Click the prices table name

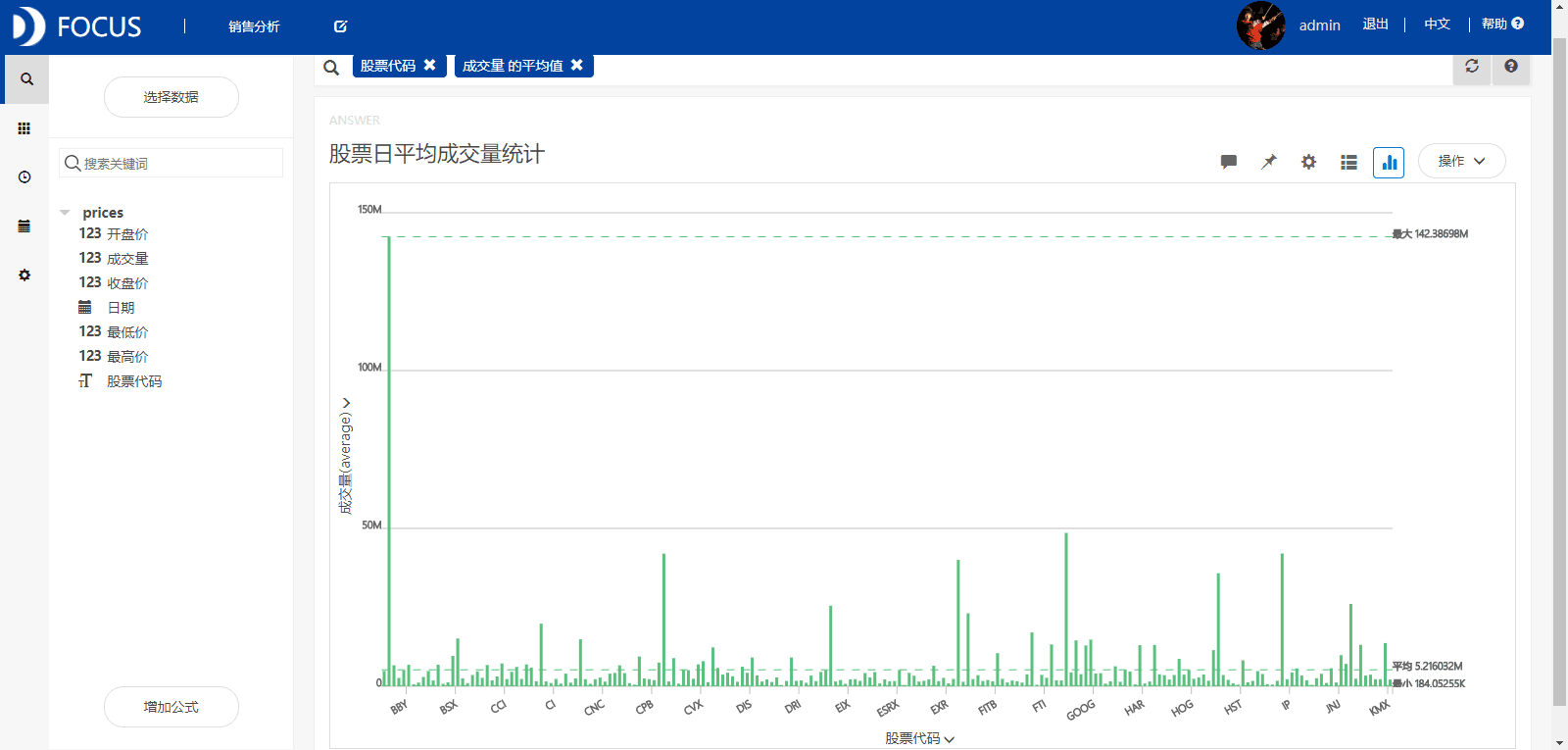click(x=103, y=213)
